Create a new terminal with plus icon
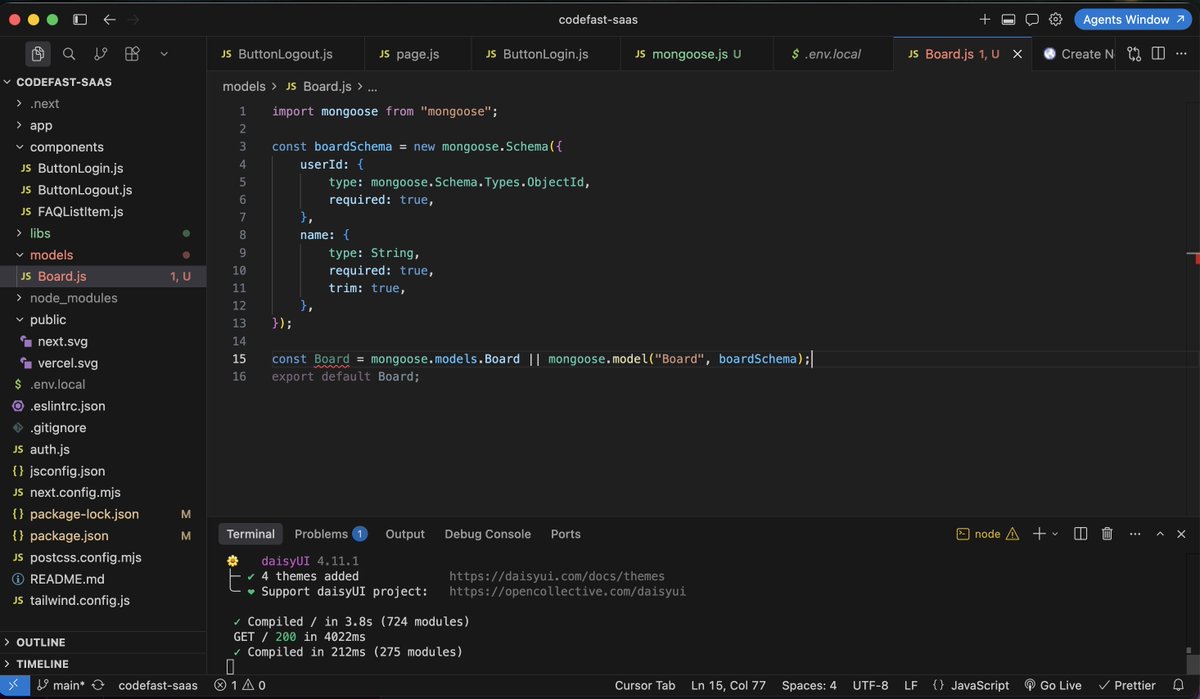Image resolution: width=1200 pixels, height=699 pixels. coord(1039,534)
